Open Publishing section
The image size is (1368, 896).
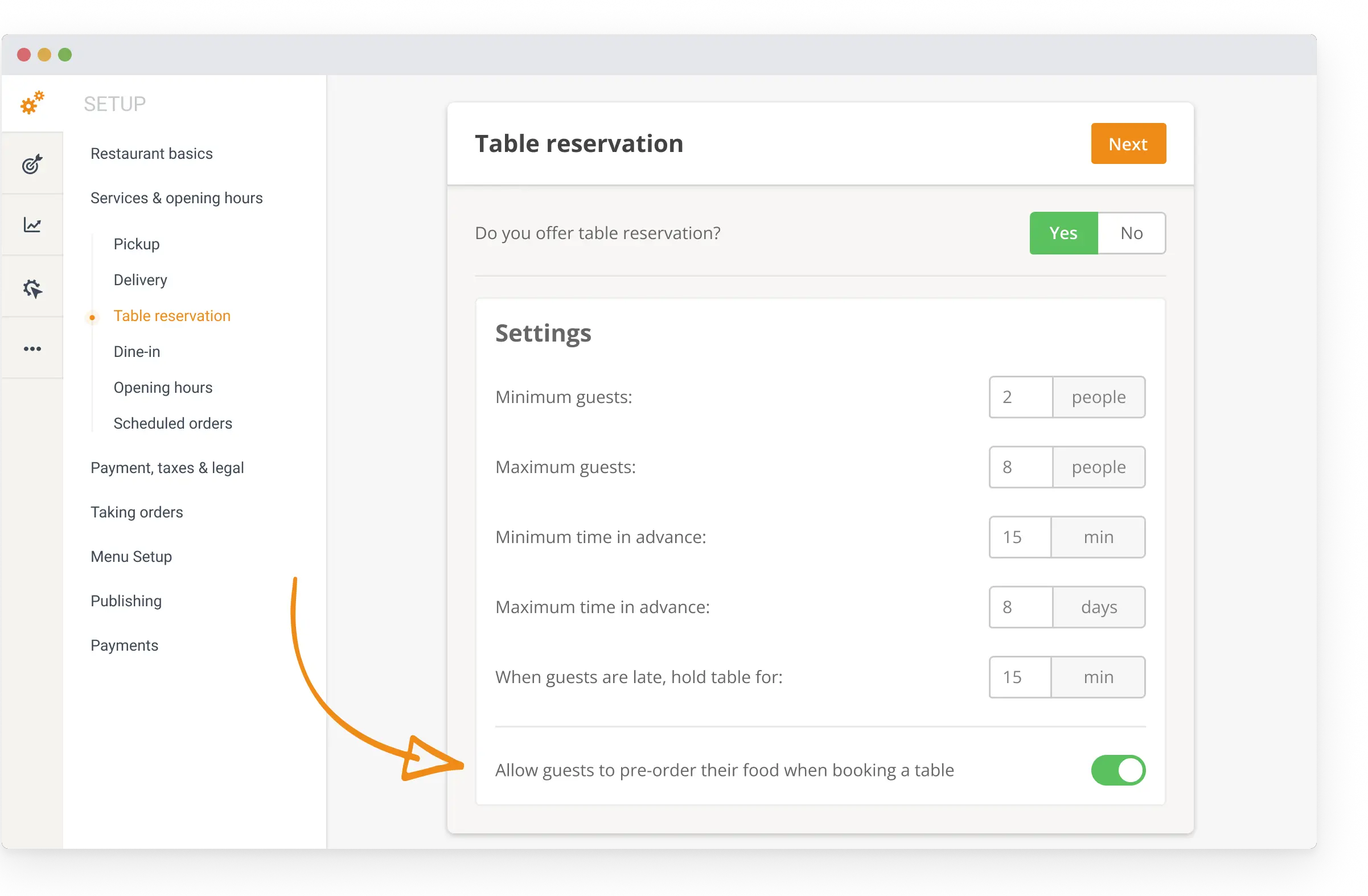[x=126, y=601]
